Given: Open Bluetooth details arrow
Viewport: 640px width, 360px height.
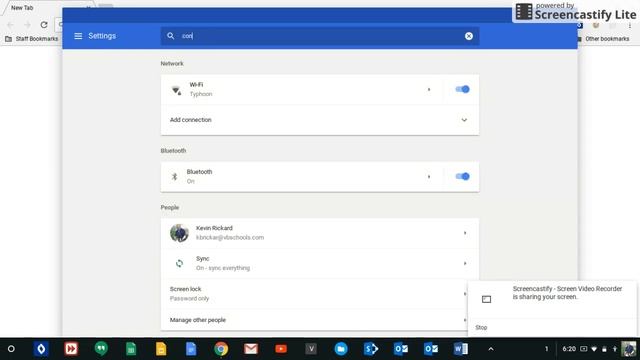Looking at the screenshot, I should click(429, 177).
